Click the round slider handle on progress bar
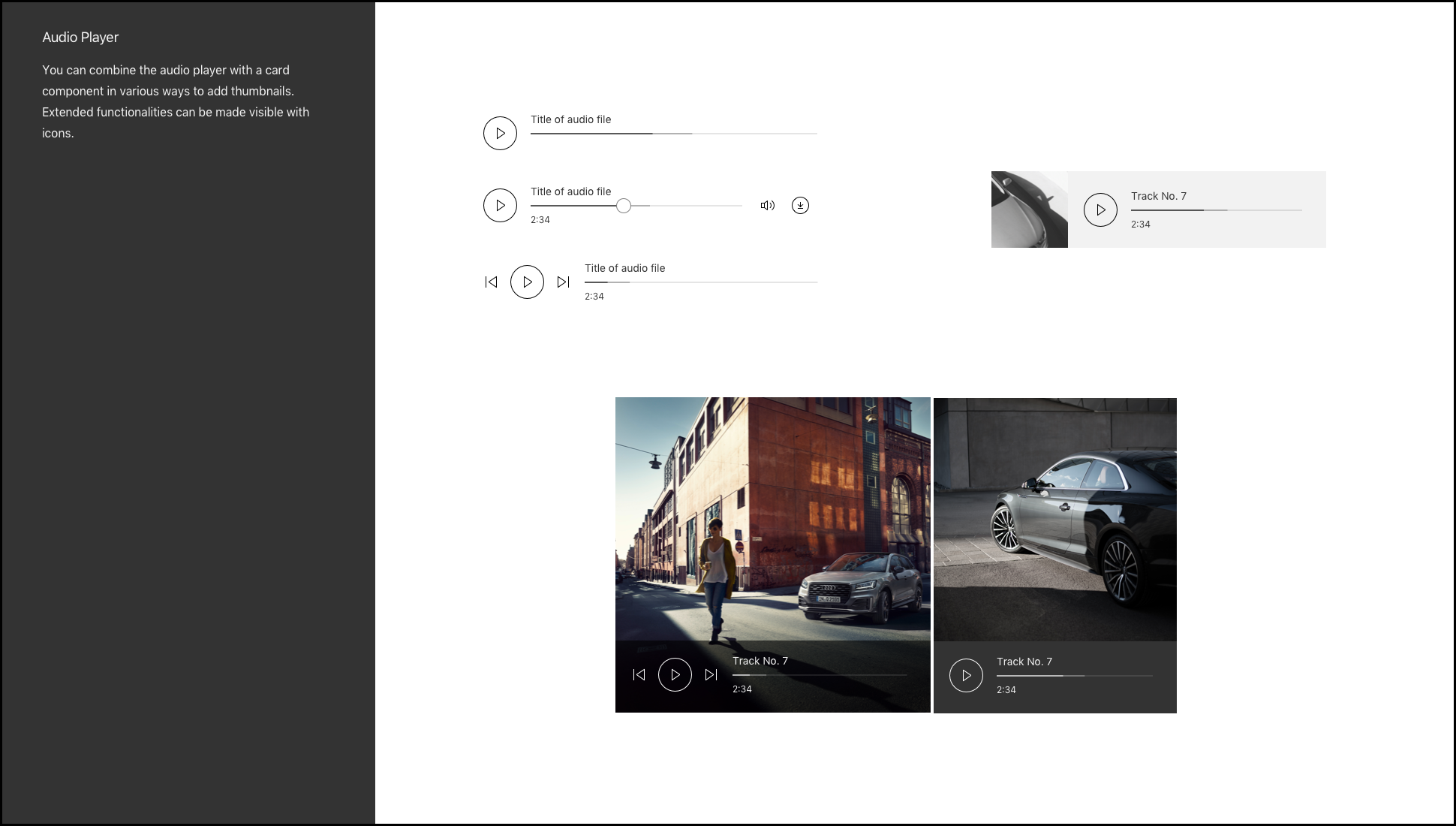This screenshot has width=1456, height=826. pyautogui.click(x=623, y=206)
